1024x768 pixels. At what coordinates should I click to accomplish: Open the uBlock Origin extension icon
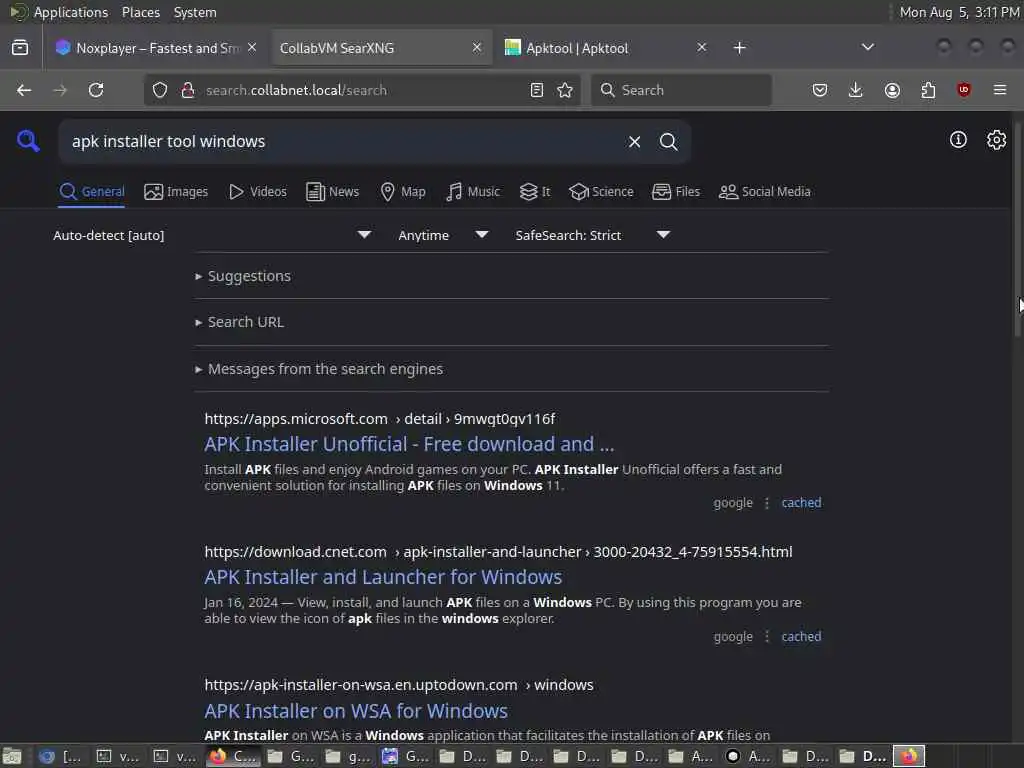tap(963, 90)
